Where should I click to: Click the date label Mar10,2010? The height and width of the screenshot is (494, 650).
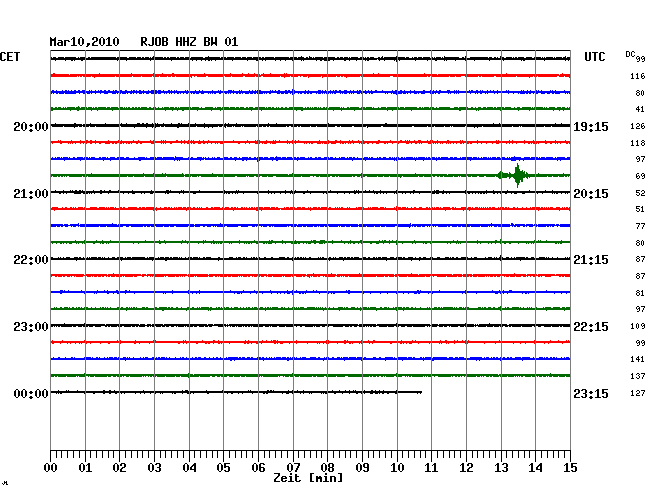(84, 42)
